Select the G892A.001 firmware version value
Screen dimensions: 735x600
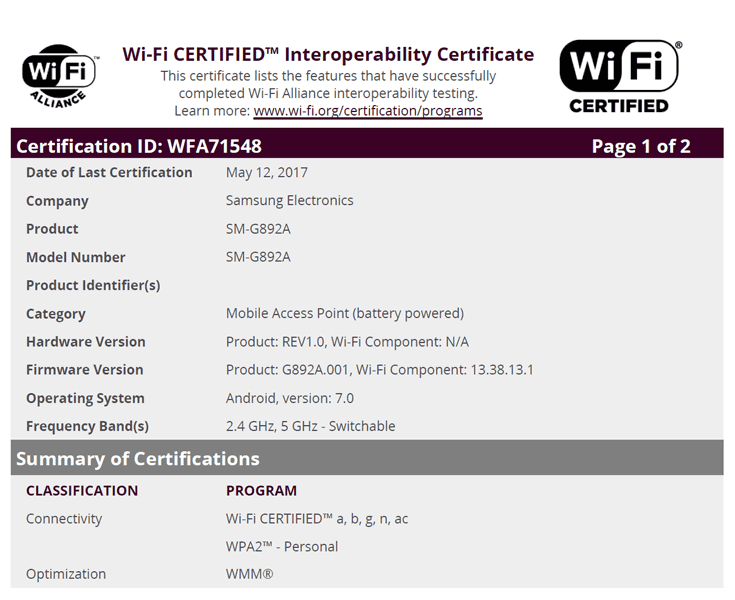tap(380, 370)
